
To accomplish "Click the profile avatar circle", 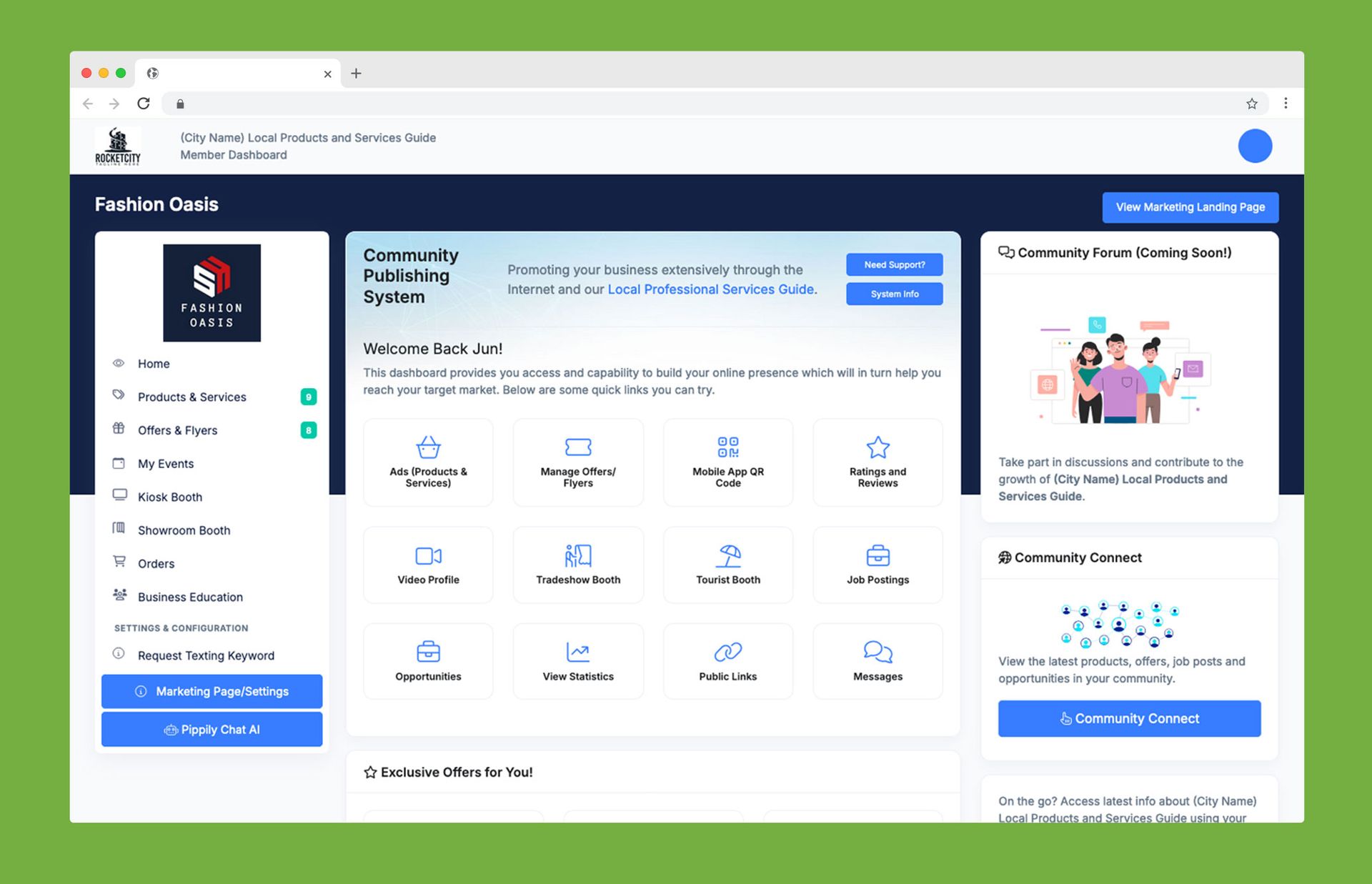I will tap(1255, 146).
